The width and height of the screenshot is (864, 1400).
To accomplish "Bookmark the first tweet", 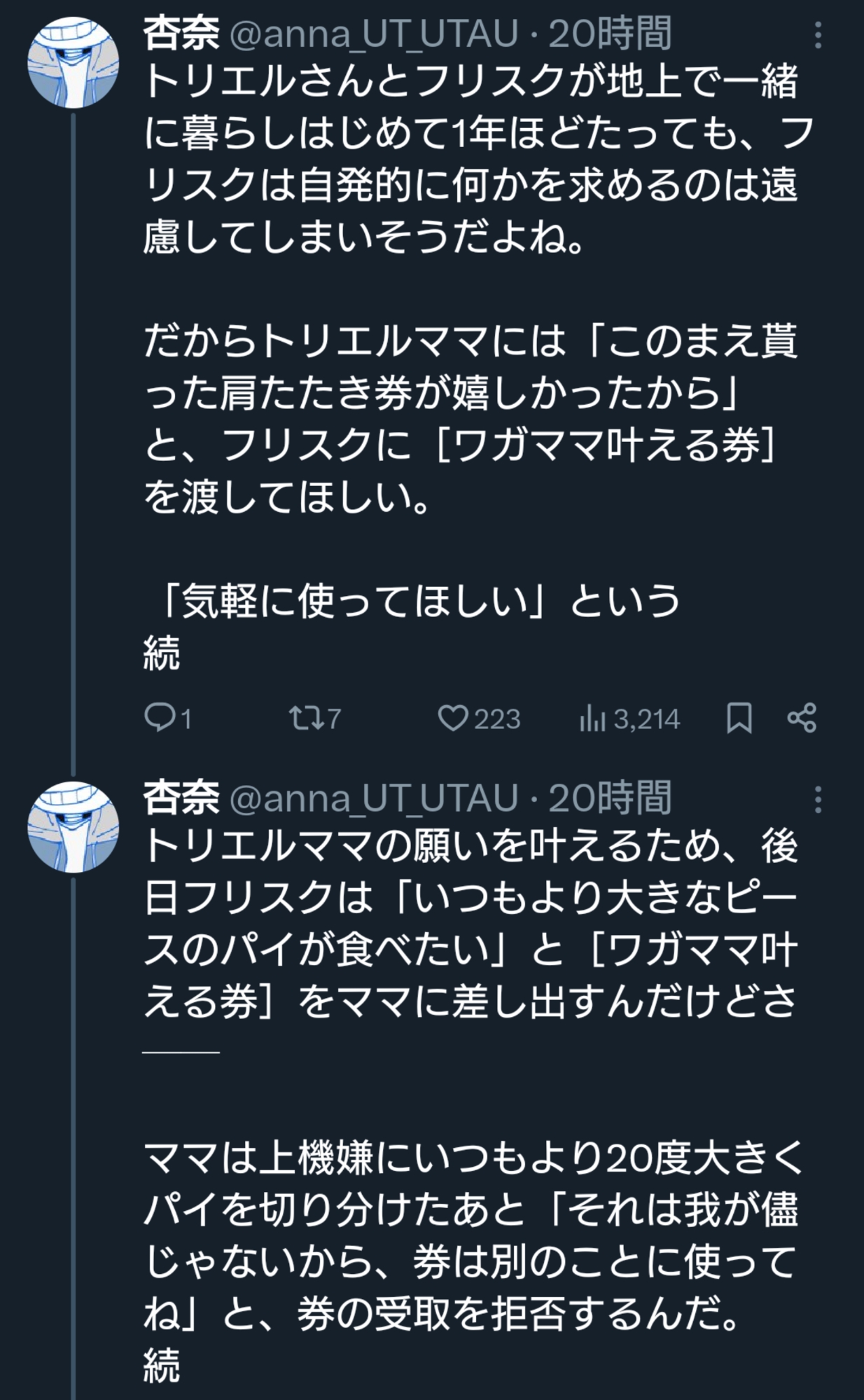I will 739,718.
